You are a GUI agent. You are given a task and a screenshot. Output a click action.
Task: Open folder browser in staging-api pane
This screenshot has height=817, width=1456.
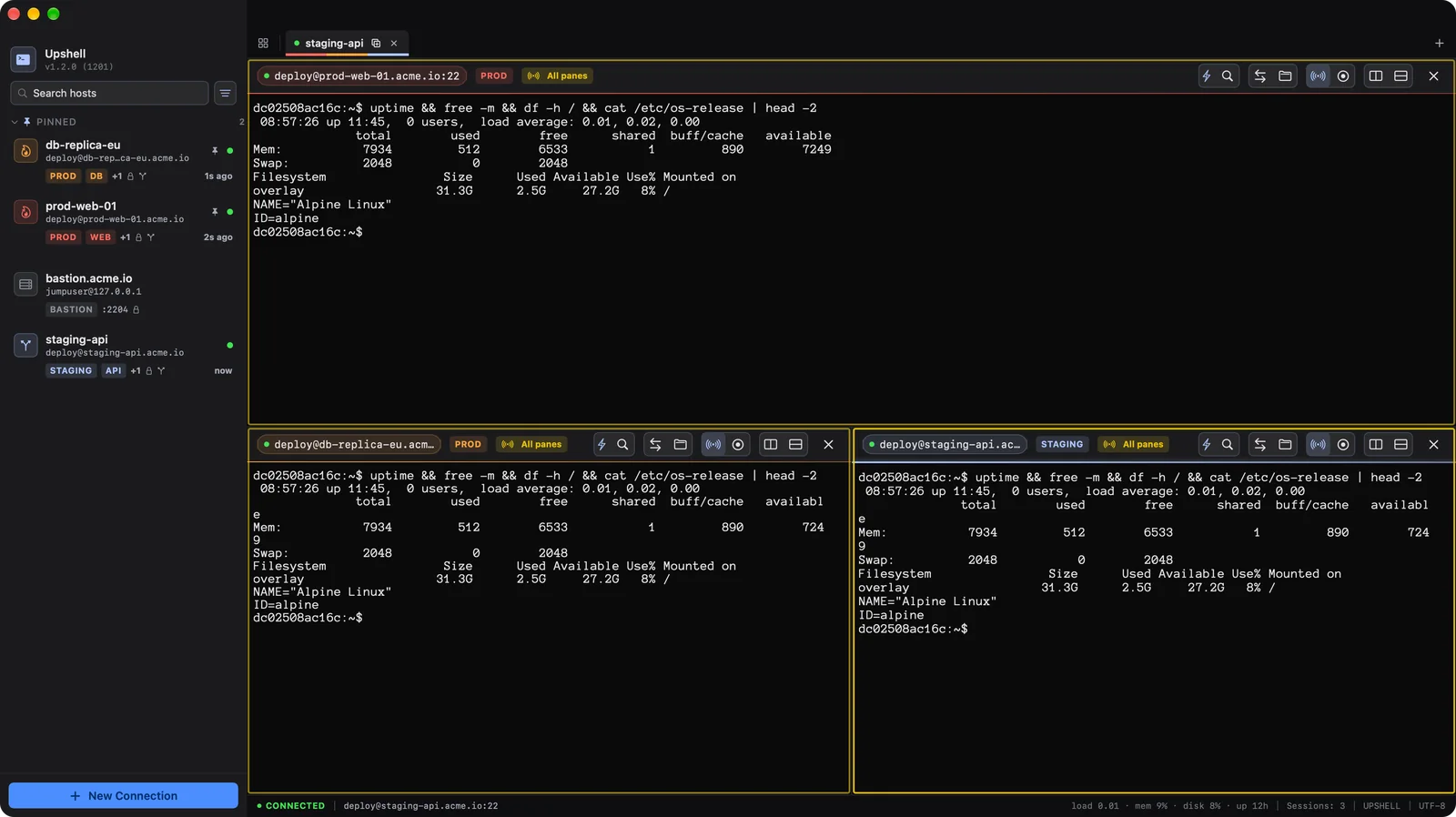click(x=1285, y=445)
